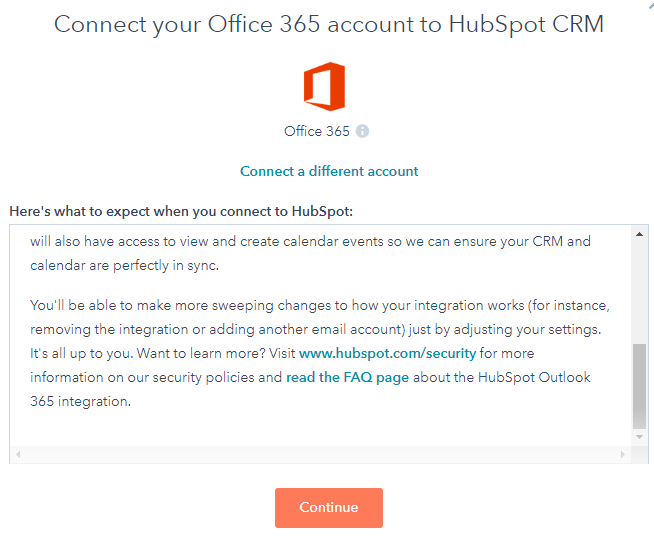Click the 'sweeping changes' paragraph text
Image resolution: width=654 pixels, height=540 pixels.
click(320, 353)
